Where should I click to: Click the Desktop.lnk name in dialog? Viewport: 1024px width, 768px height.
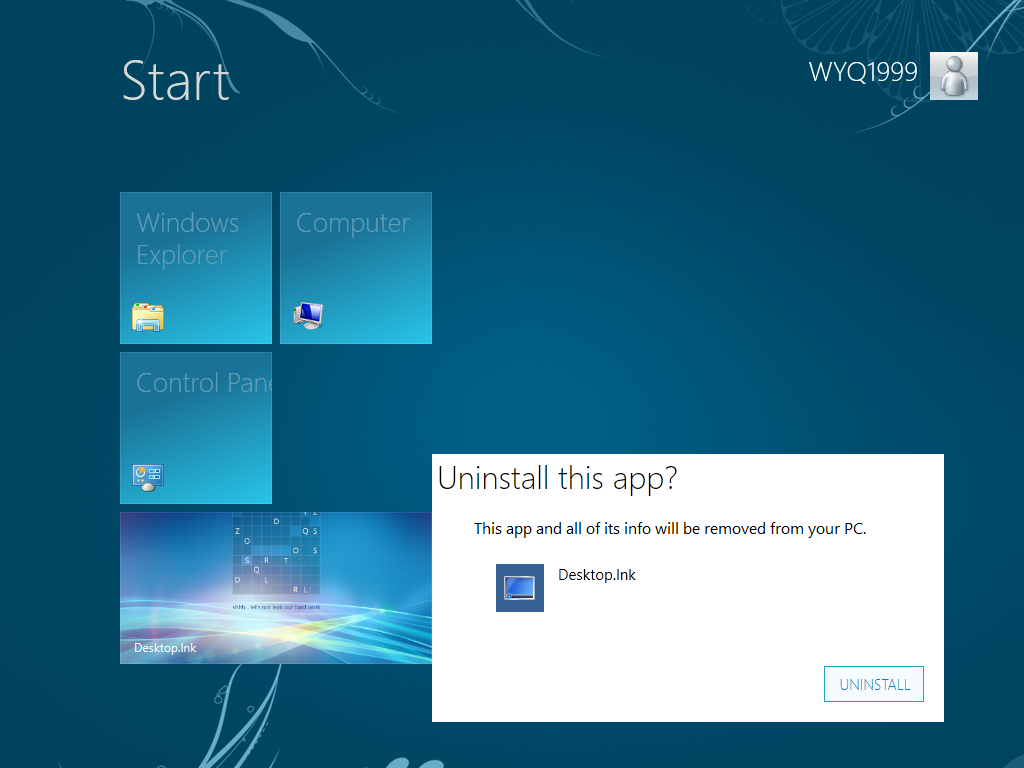pyautogui.click(x=597, y=575)
